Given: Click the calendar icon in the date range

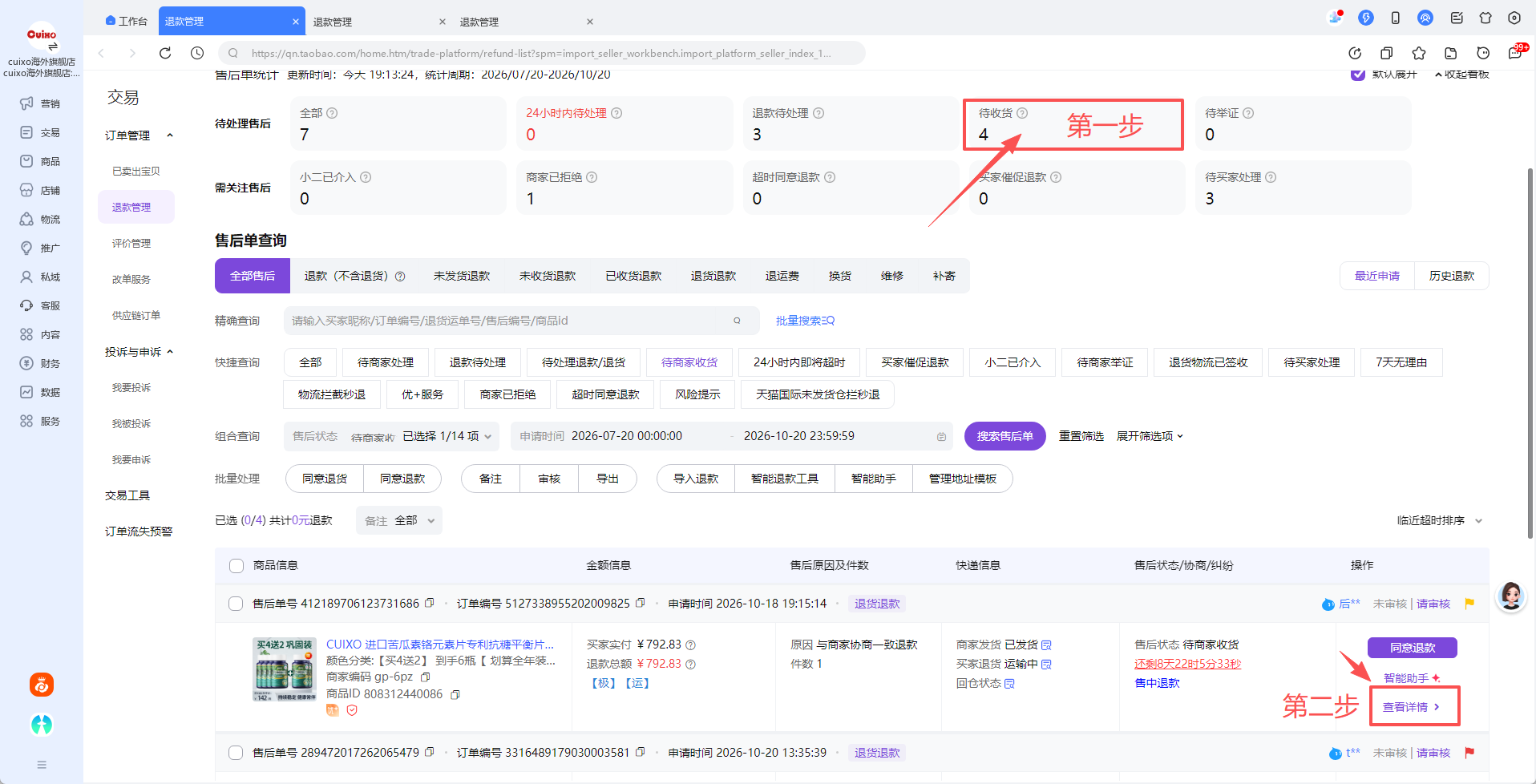Looking at the screenshot, I should [941, 437].
